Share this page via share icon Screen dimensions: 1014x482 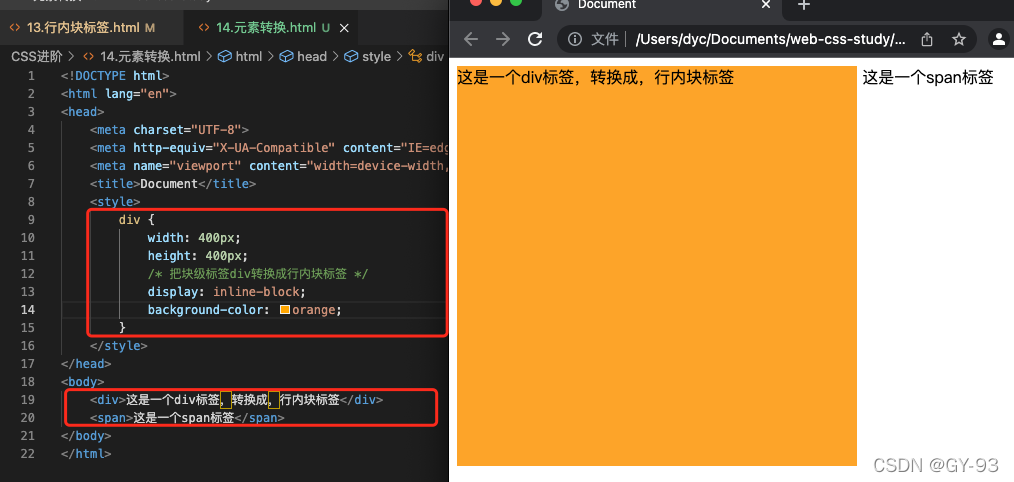point(927,39)
